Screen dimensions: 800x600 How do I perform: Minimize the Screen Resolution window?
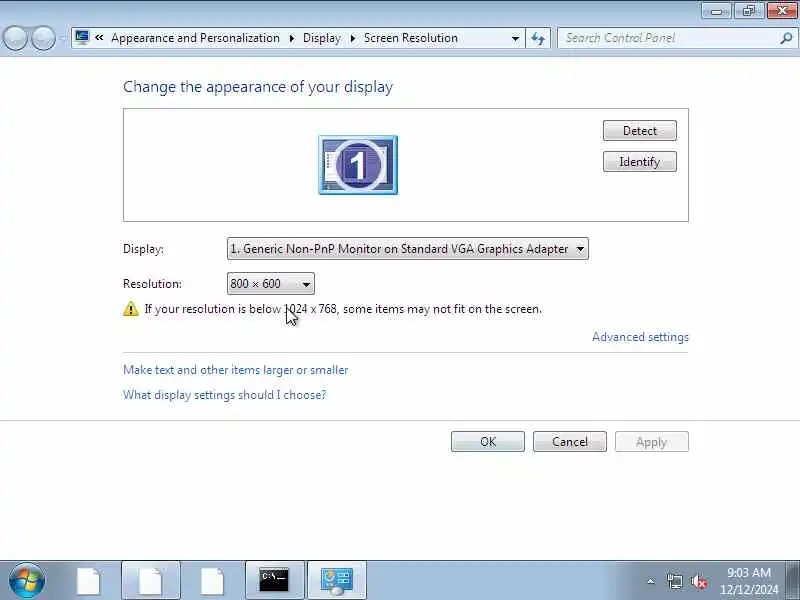point(716,10)
